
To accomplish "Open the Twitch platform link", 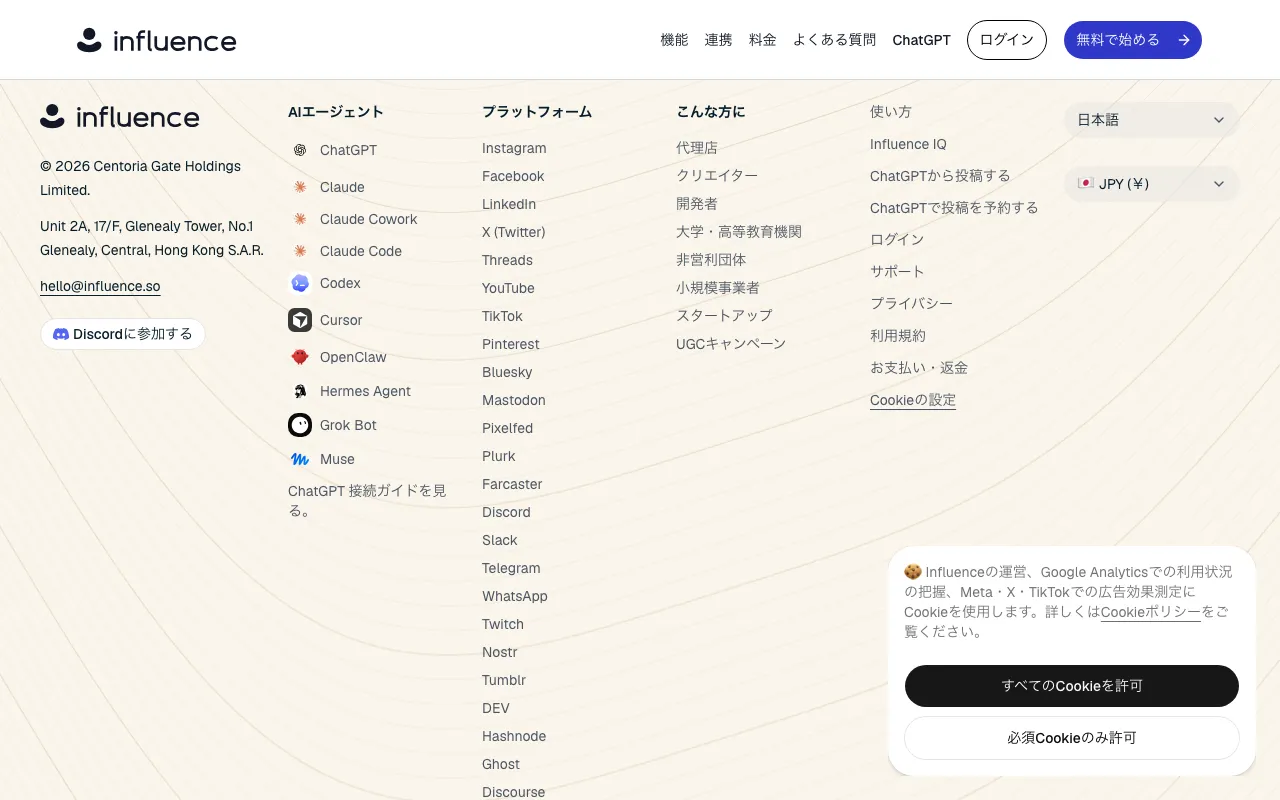I will click(x=503, y=624).
